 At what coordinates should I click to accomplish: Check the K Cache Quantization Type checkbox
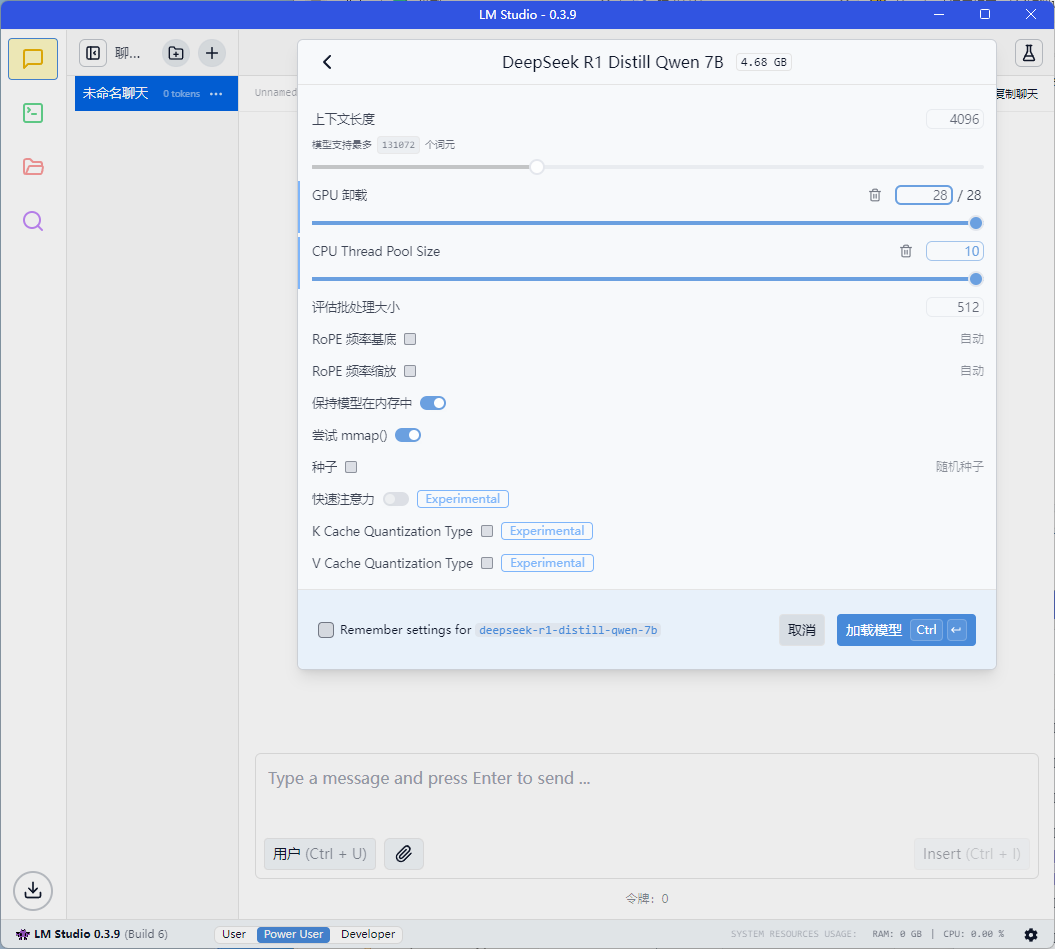pyautogui.click(x=487, y=531)
